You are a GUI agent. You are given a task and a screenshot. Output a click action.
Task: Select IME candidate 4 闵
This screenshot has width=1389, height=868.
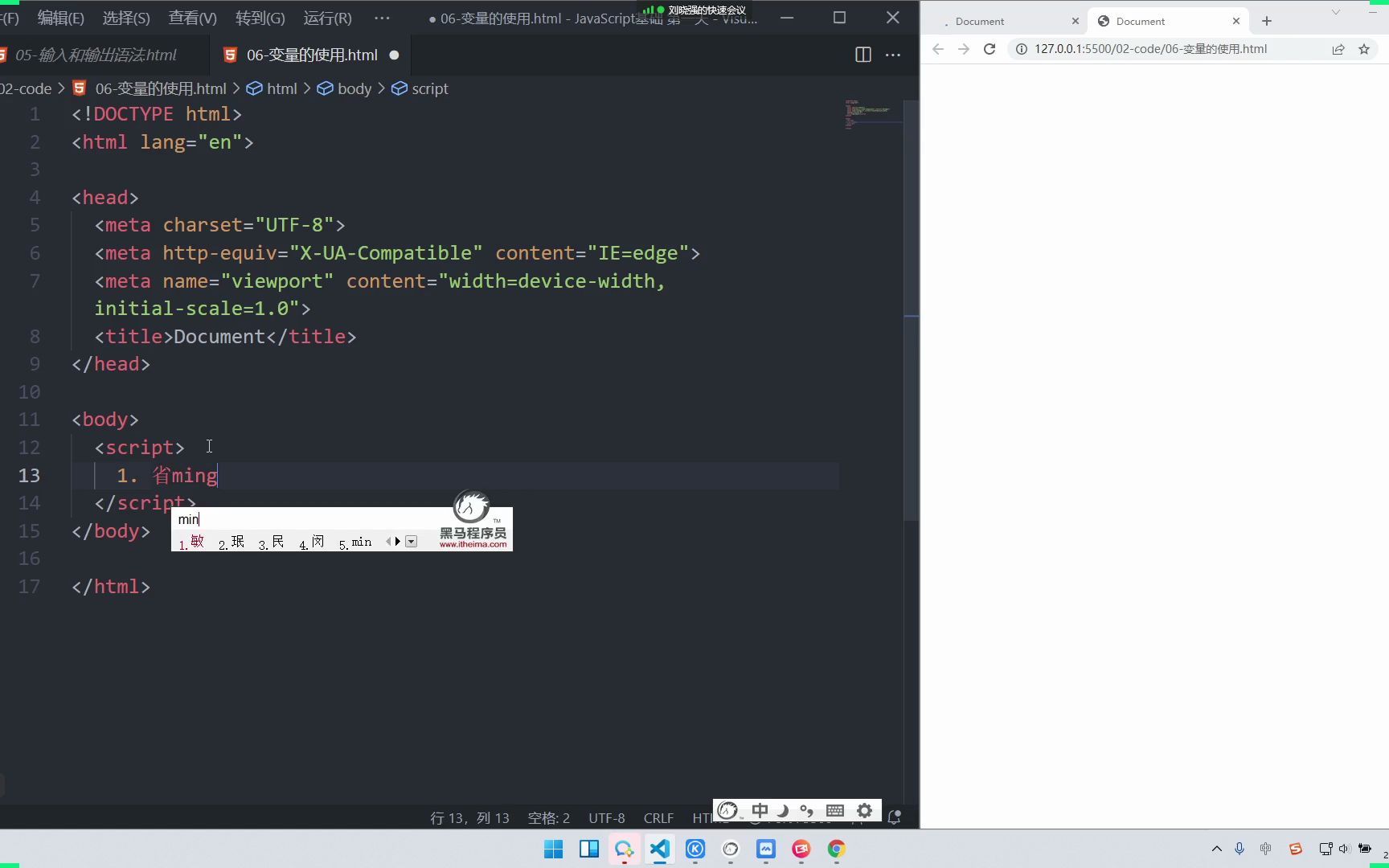[312, 542]
